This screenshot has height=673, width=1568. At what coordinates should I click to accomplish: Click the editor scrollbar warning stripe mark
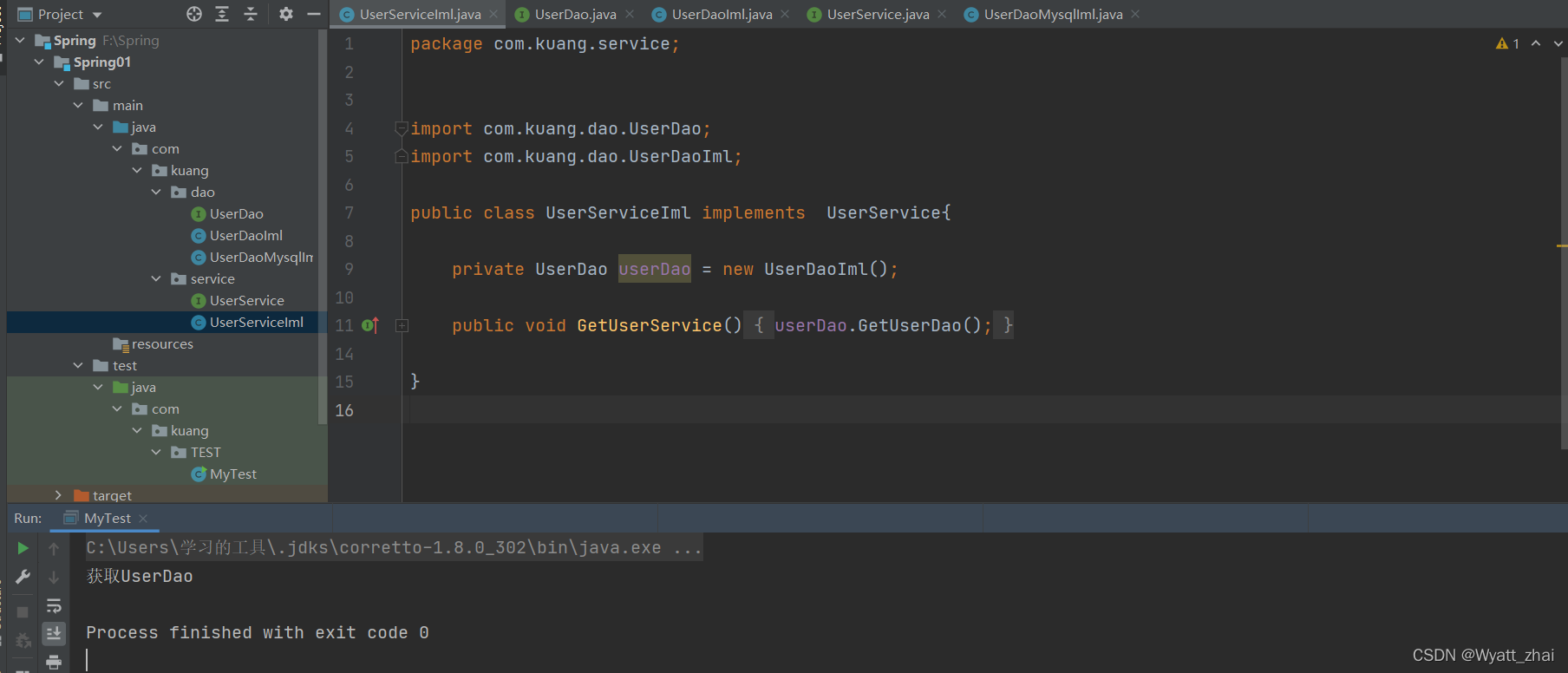[x=1561, y=246]
